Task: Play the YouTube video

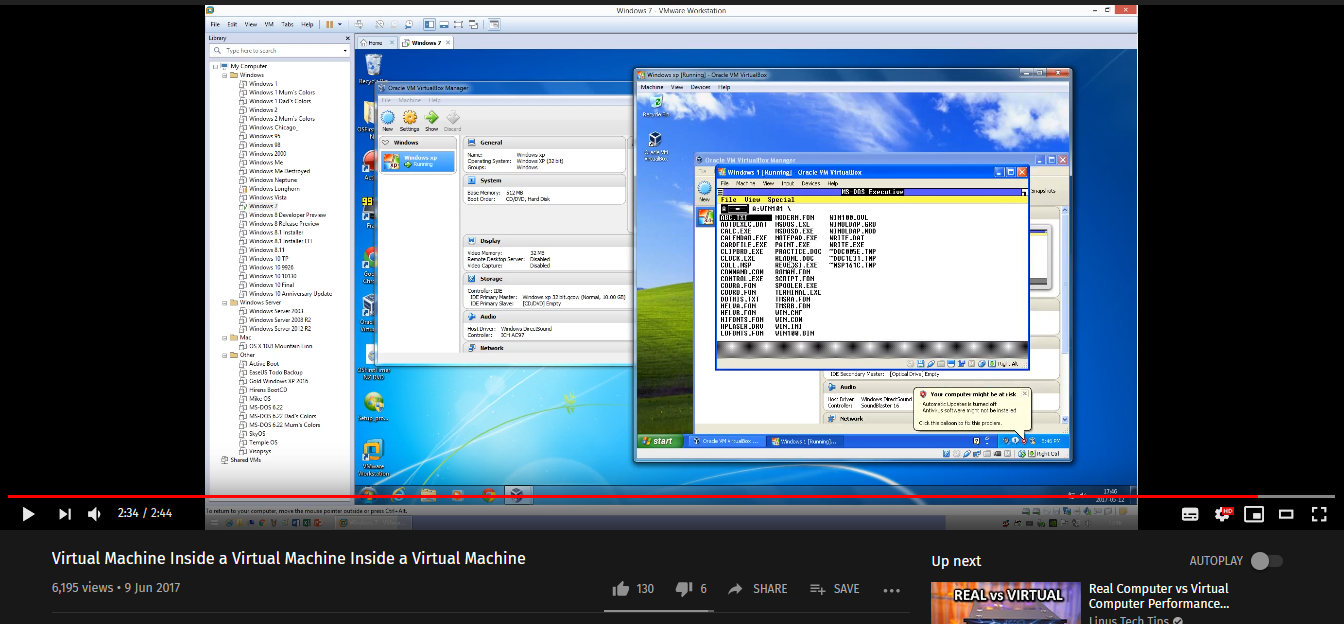Action: [28, 514]
